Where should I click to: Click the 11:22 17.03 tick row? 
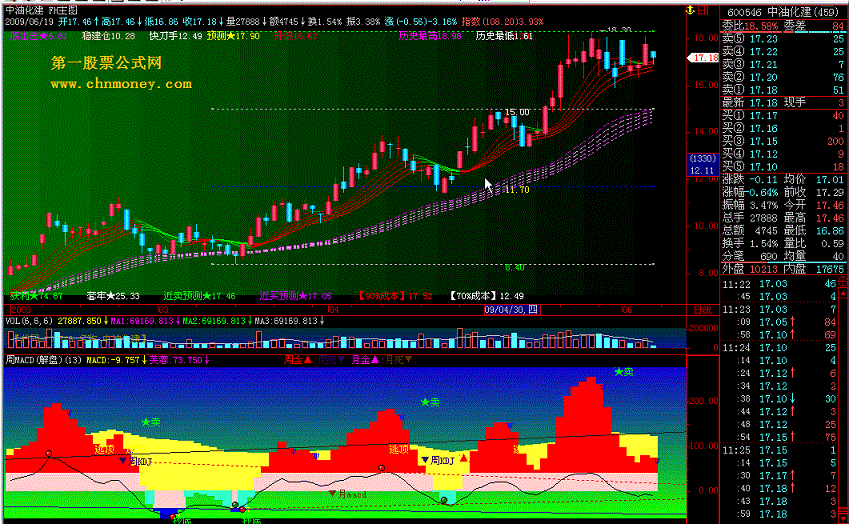pos(780,284)
